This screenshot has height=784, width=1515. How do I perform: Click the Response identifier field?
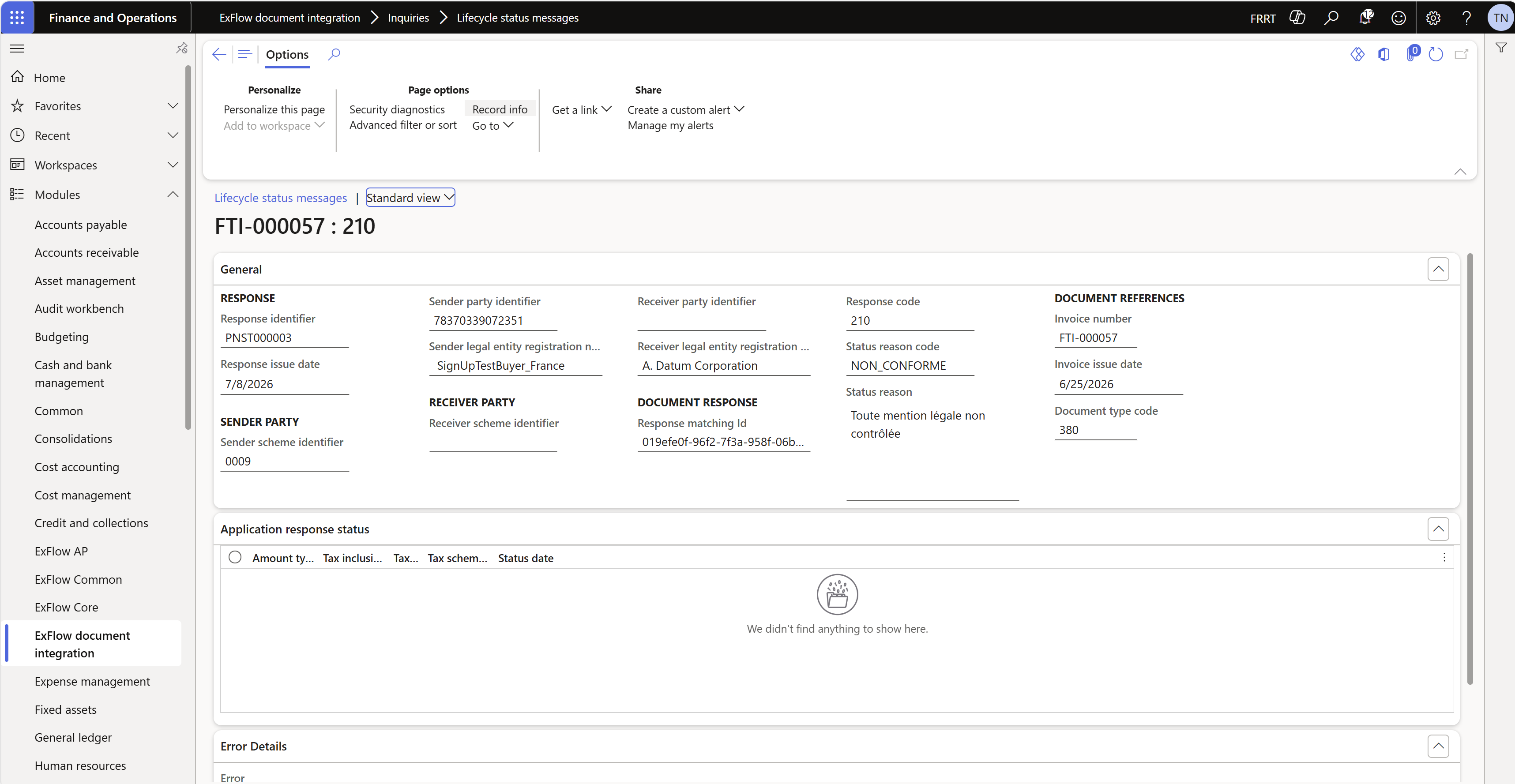coord(285,338)
